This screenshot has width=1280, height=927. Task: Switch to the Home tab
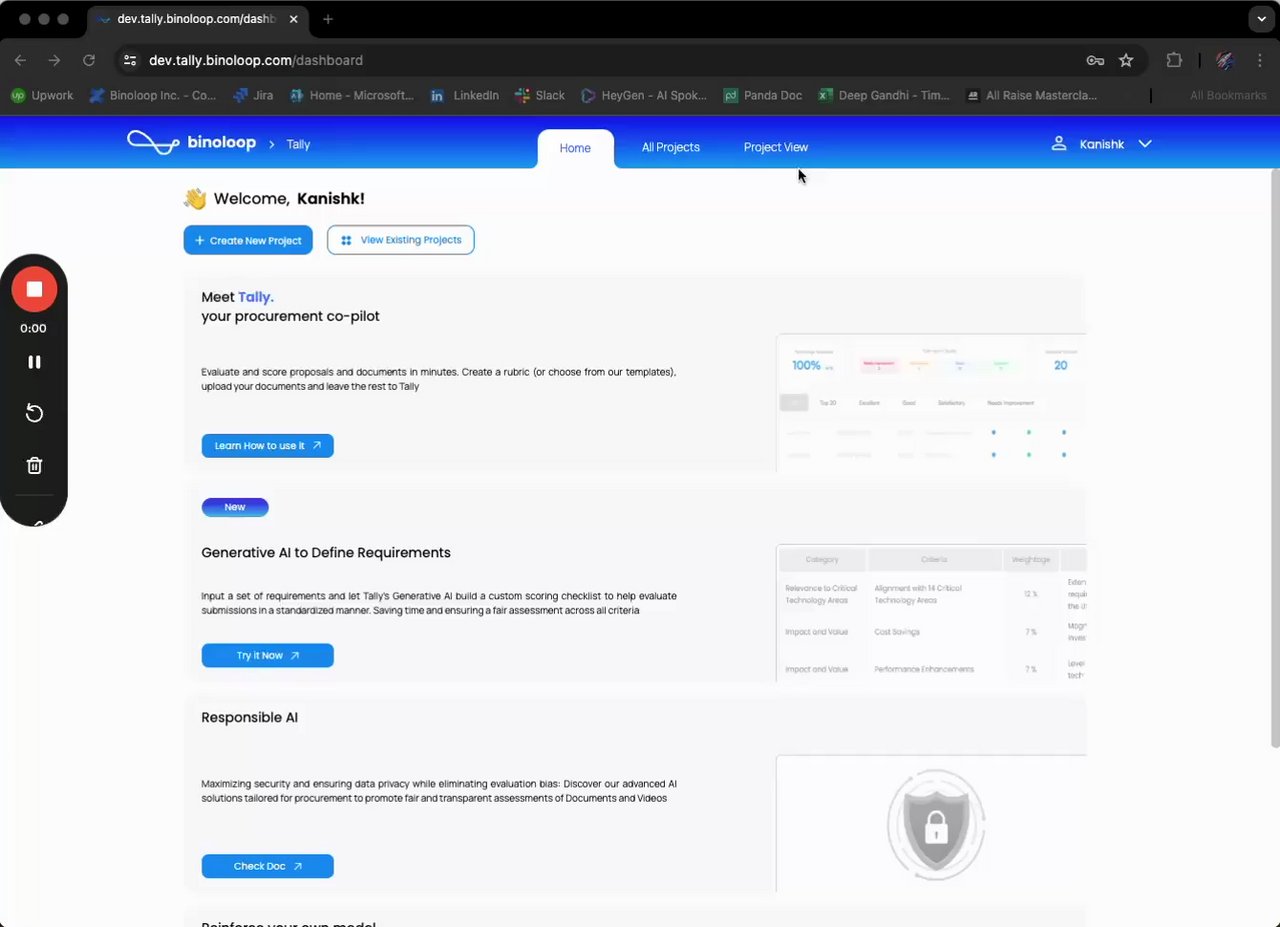click(575, 148)
